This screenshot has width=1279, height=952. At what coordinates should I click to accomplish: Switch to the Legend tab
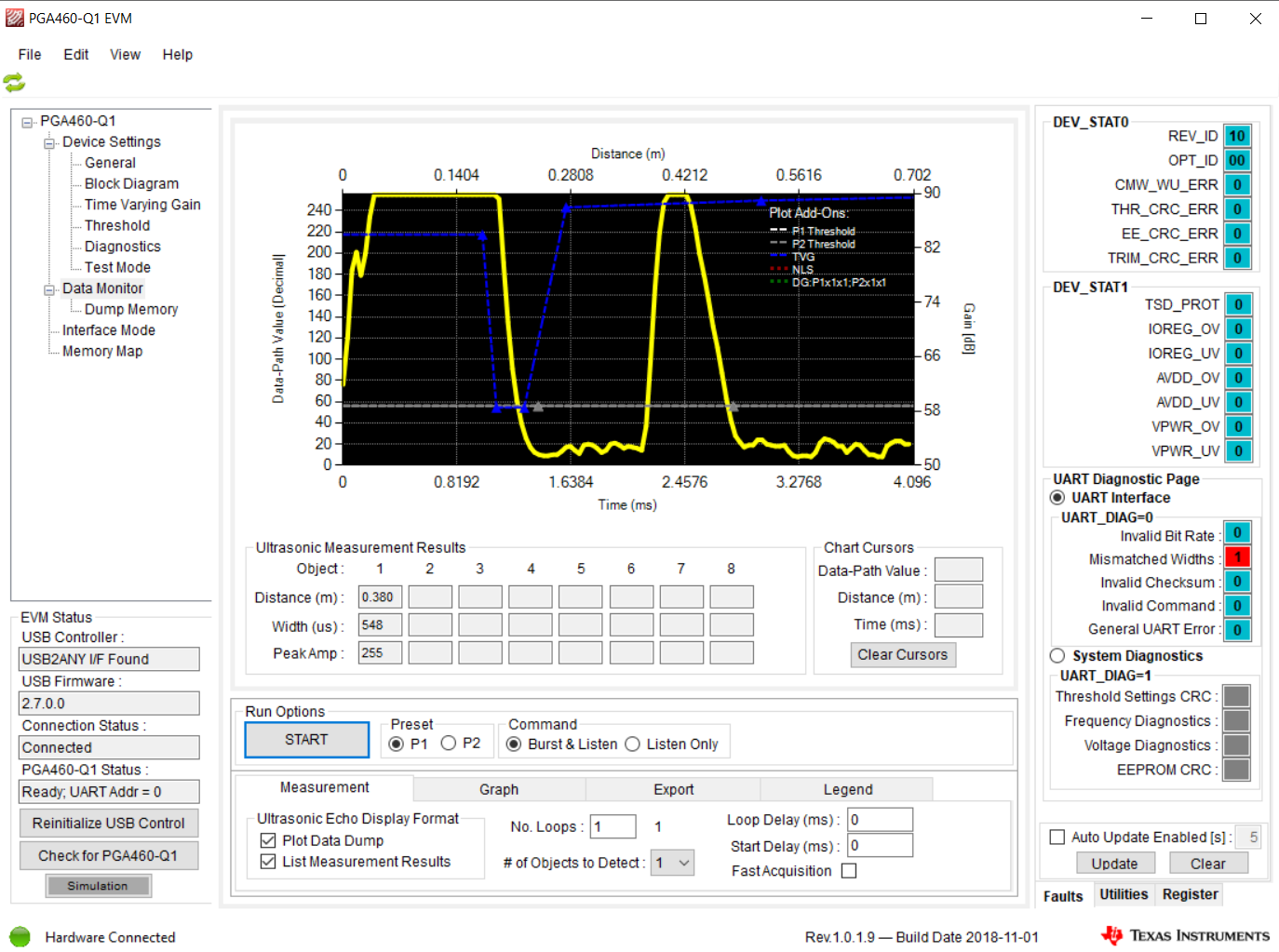[x=848, y=789]
